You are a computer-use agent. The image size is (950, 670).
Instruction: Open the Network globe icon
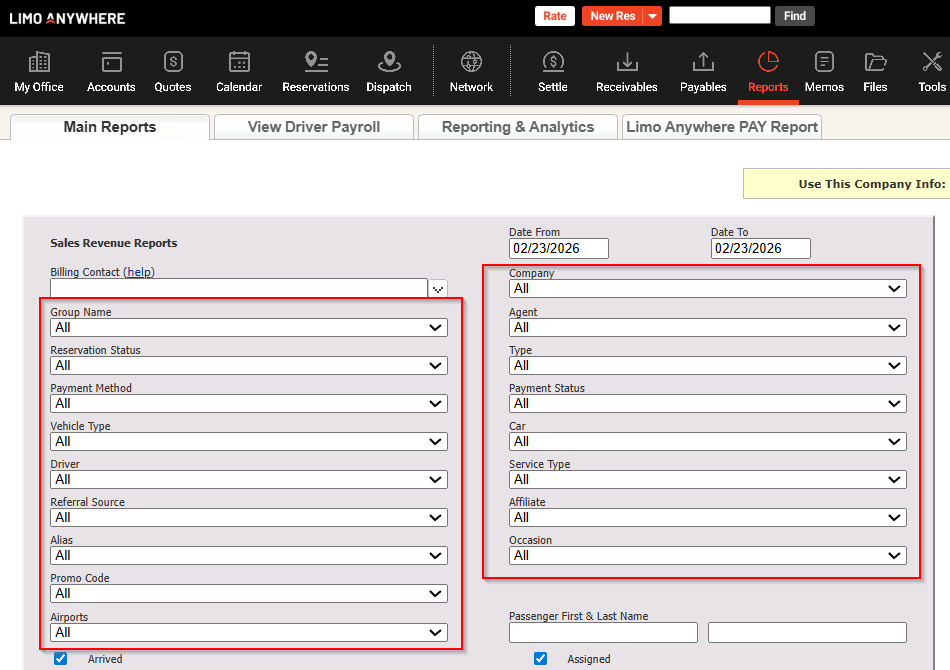[471, 63]
